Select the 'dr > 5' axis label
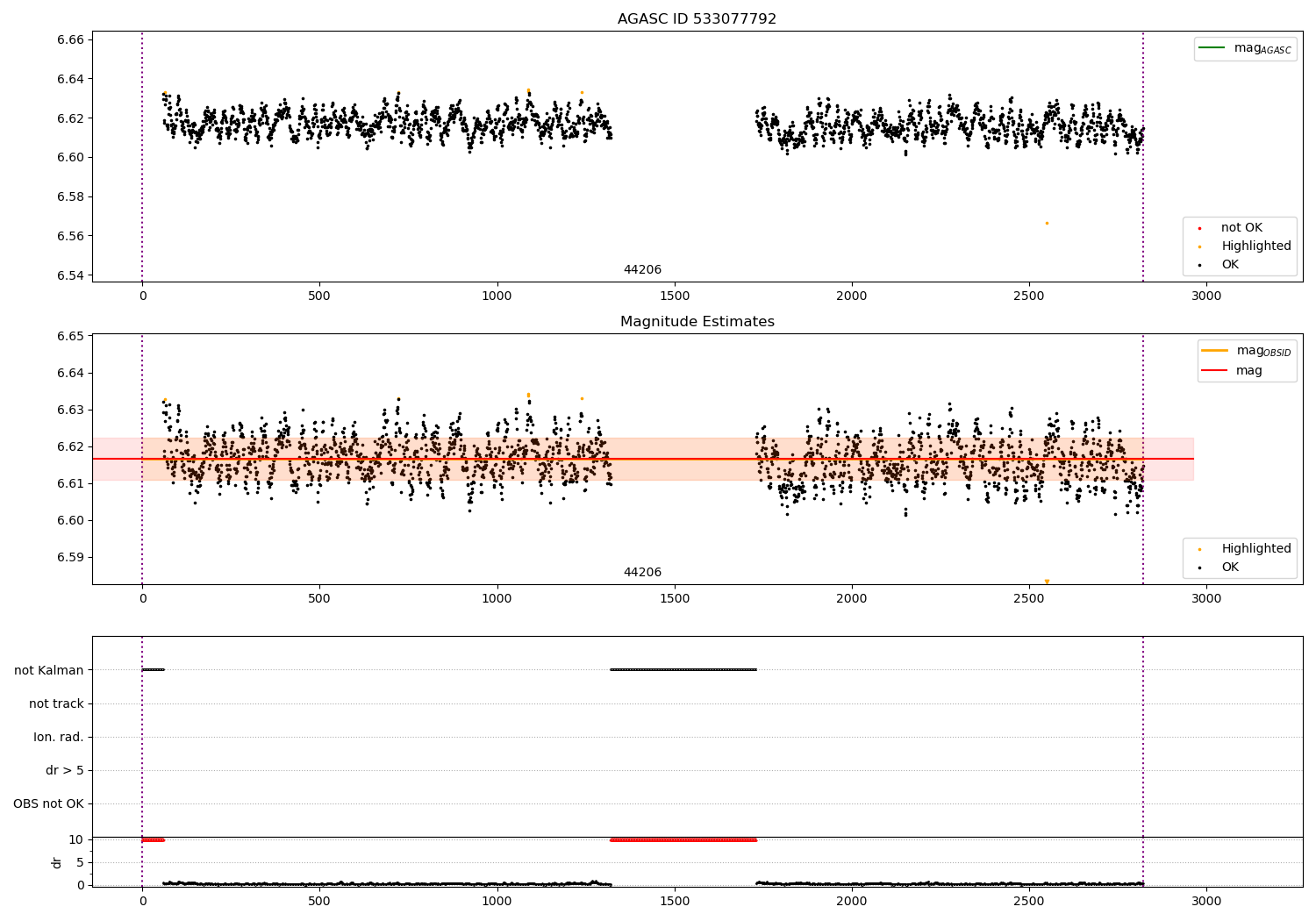Viewport: 1316px width, 921px height. [x=65, y=770]
